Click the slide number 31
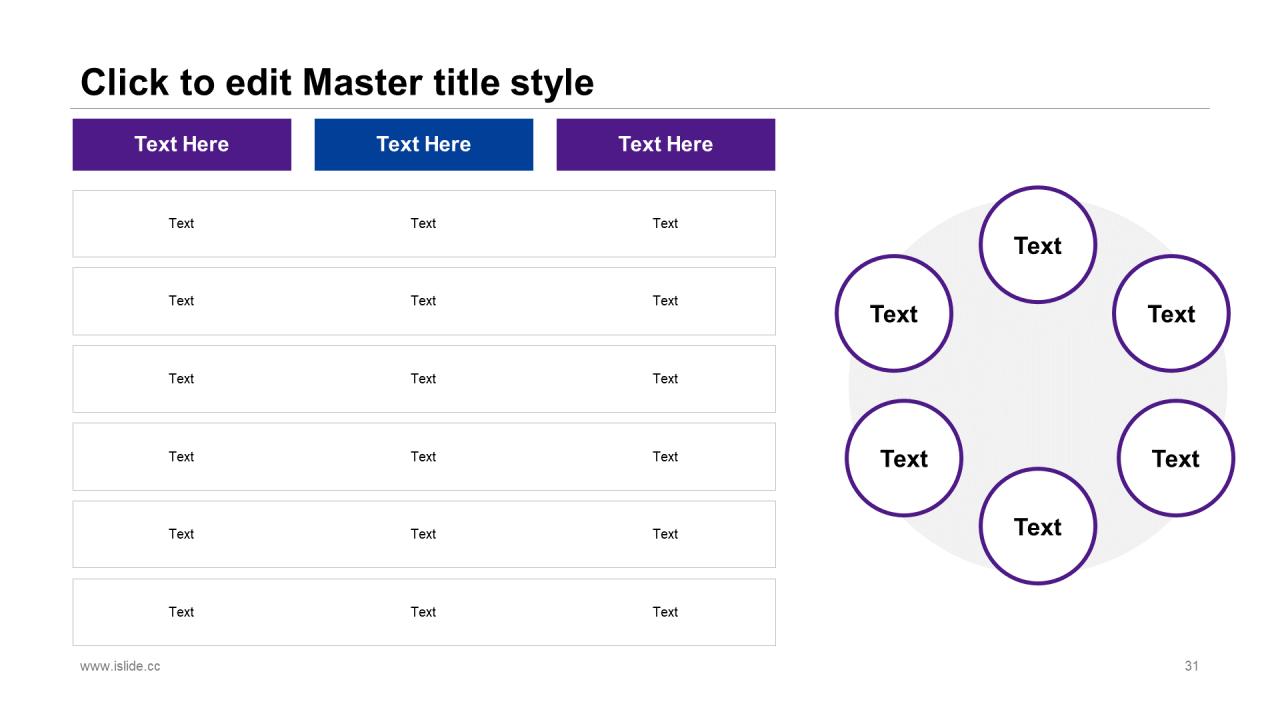The image size is (1280, 720). tap(1191, 666)
